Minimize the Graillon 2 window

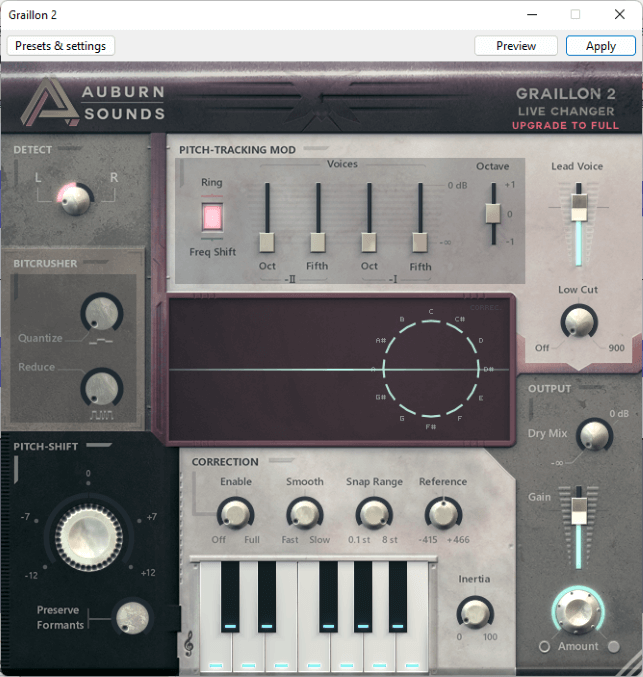click(x=532, y=14)
